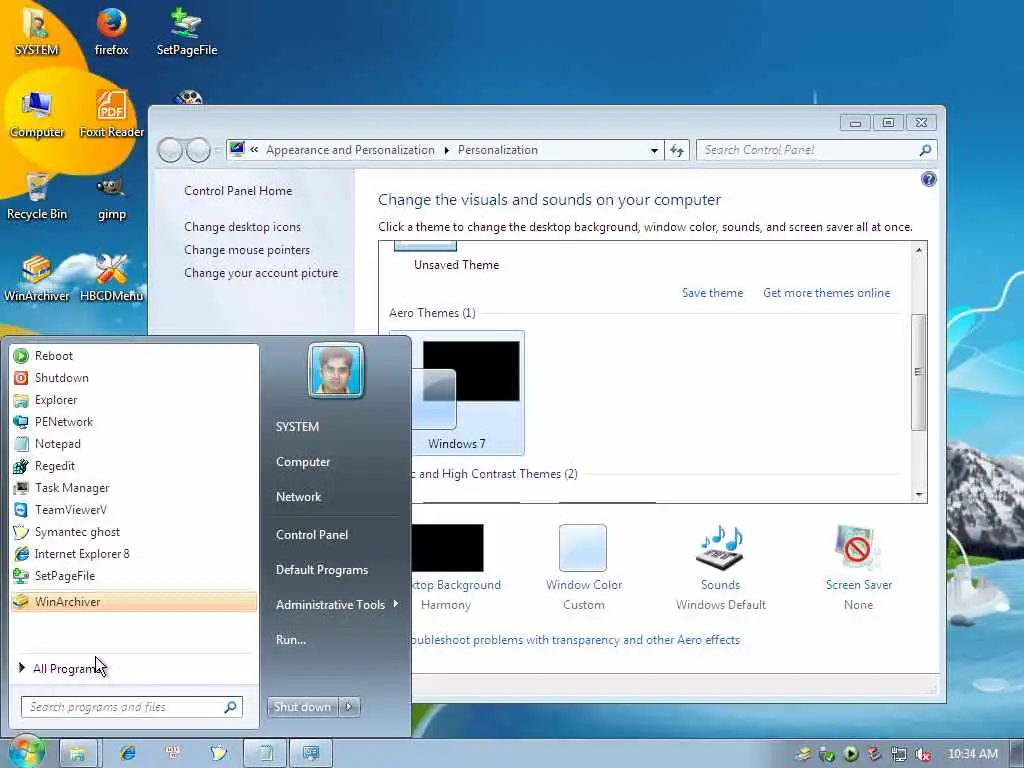Image resolution: width=1024 pixels, height=768 pixels.
Task: Launch Regedit from the Start menu
Action: click(x=134, y=466)
